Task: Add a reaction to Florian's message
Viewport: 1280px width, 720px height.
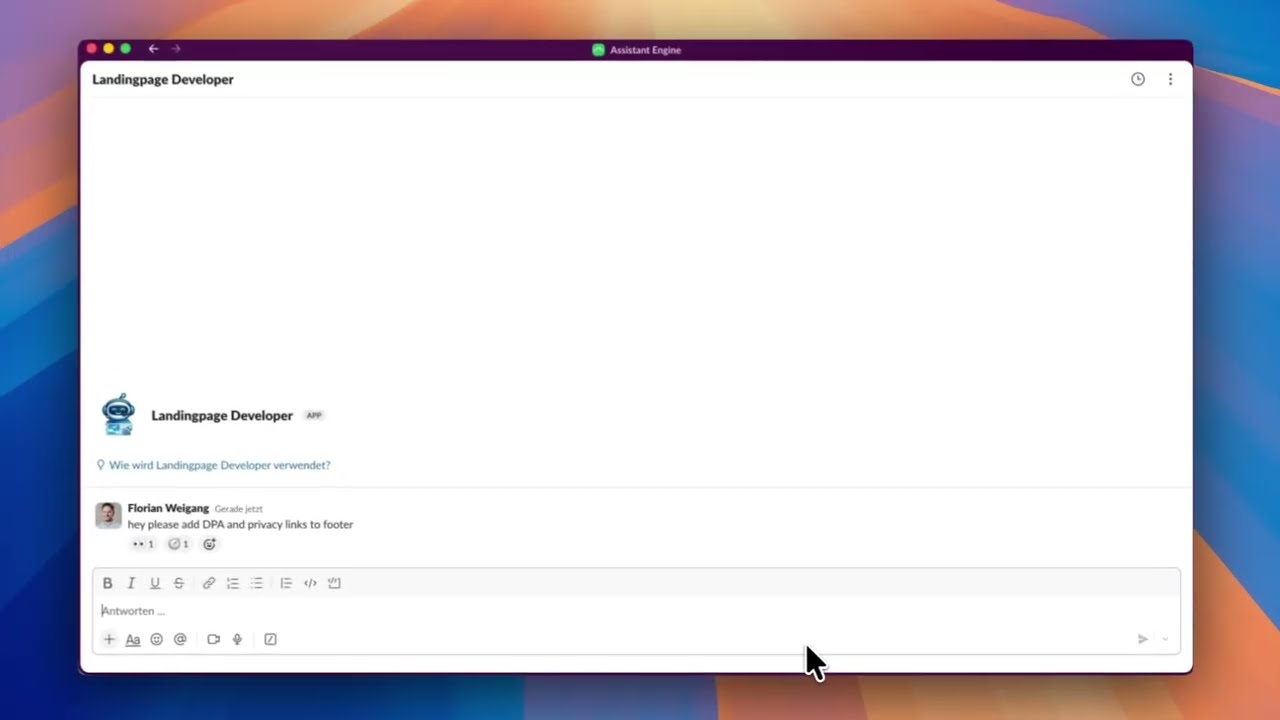Action: pos(209,544)
